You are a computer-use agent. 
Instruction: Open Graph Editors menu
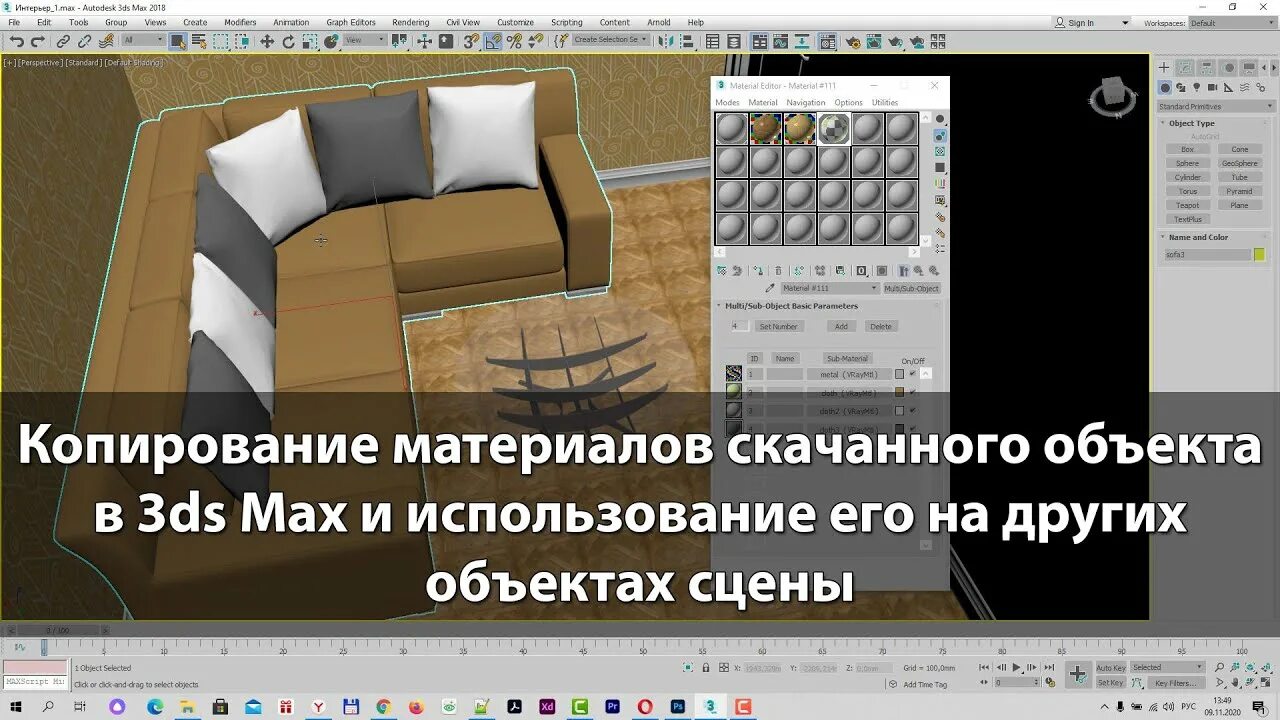click(x=351, y=22)
